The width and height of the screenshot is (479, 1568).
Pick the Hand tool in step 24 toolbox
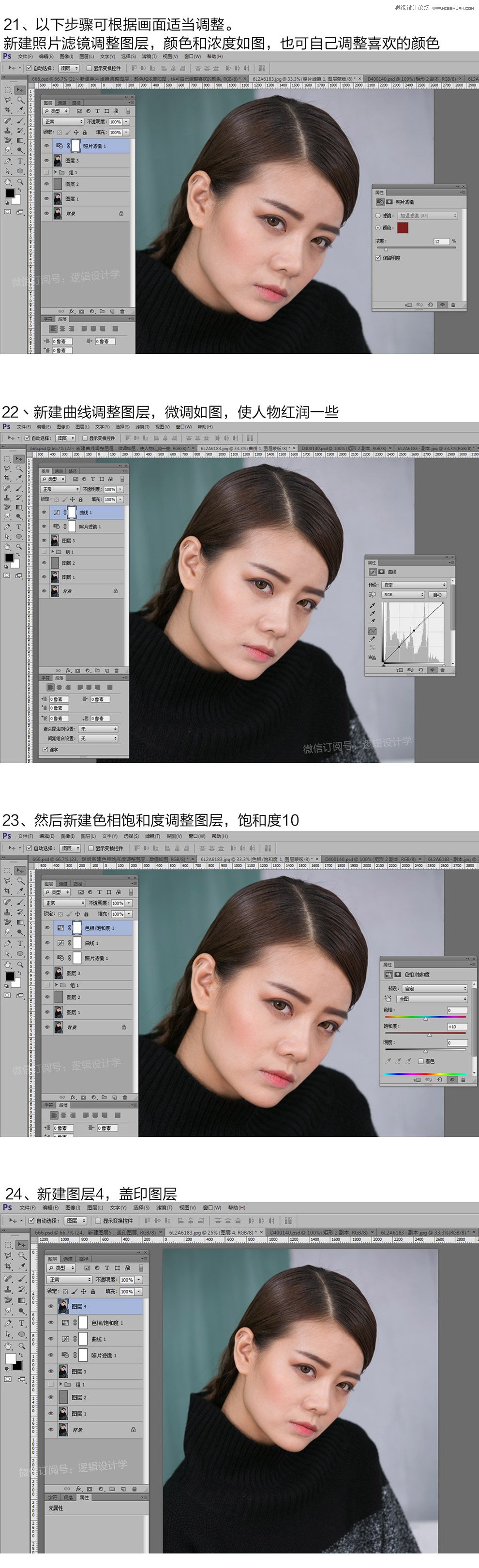[x=8, y=1346]
